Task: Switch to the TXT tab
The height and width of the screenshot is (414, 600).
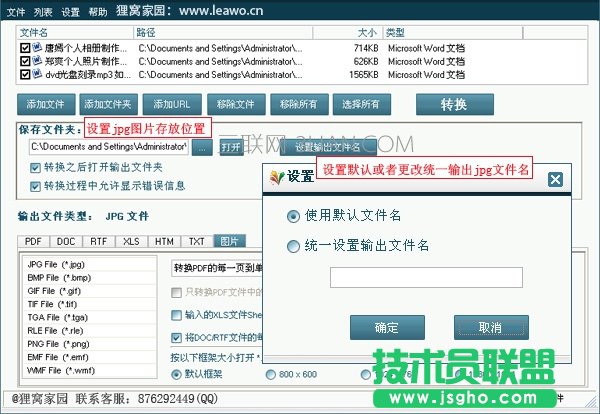Action: coord(196,241)
